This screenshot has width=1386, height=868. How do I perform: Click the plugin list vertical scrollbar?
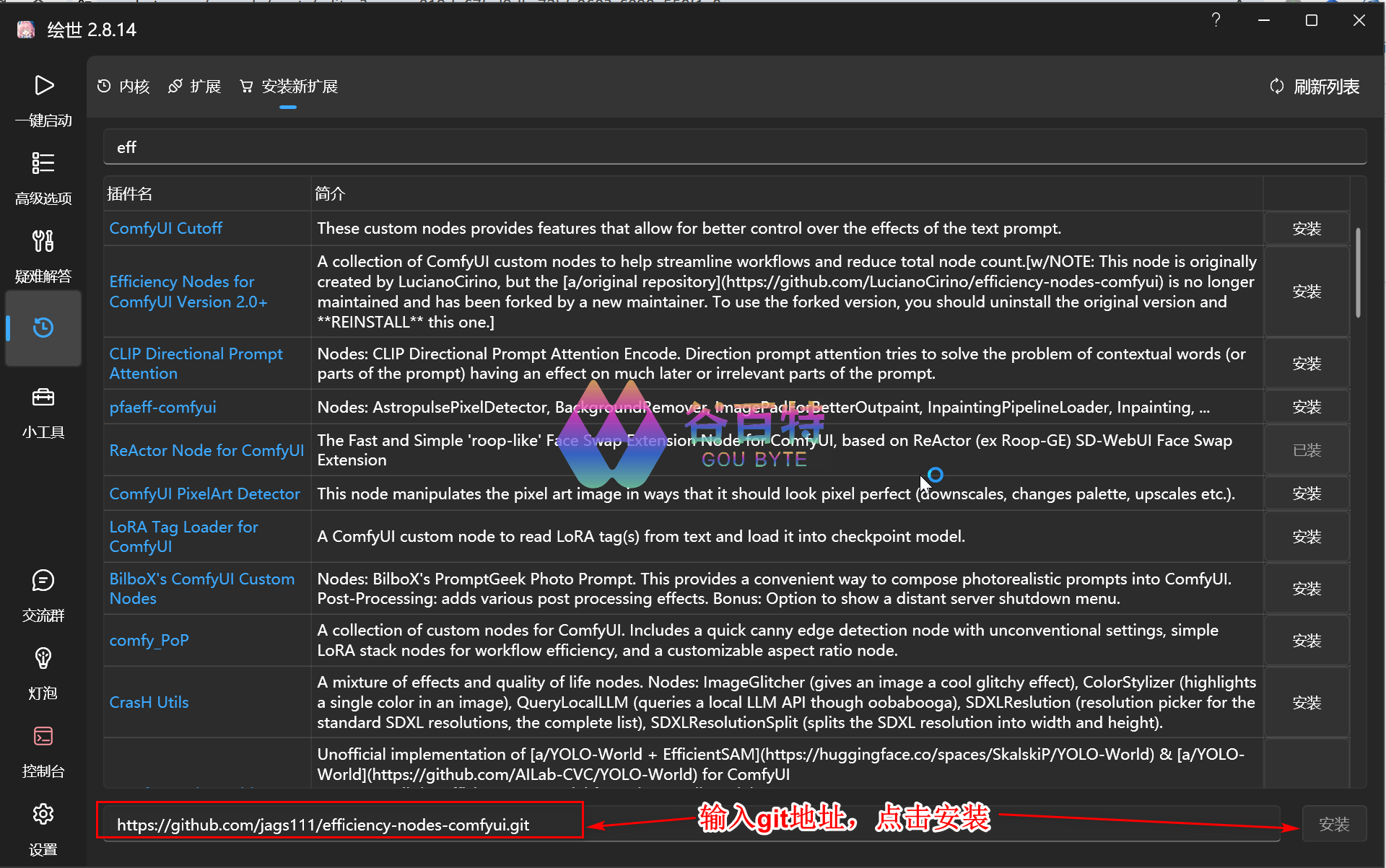coord(1358,273)
